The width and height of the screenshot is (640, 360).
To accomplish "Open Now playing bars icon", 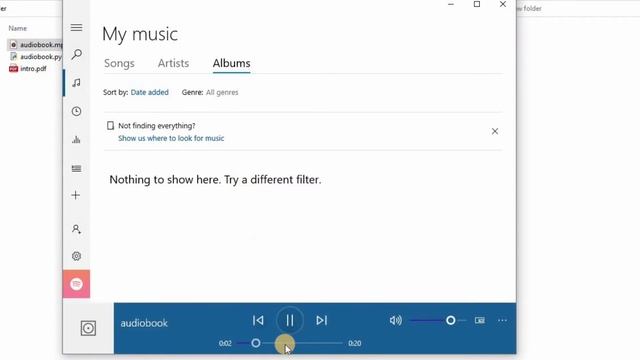I will [76, 140].
